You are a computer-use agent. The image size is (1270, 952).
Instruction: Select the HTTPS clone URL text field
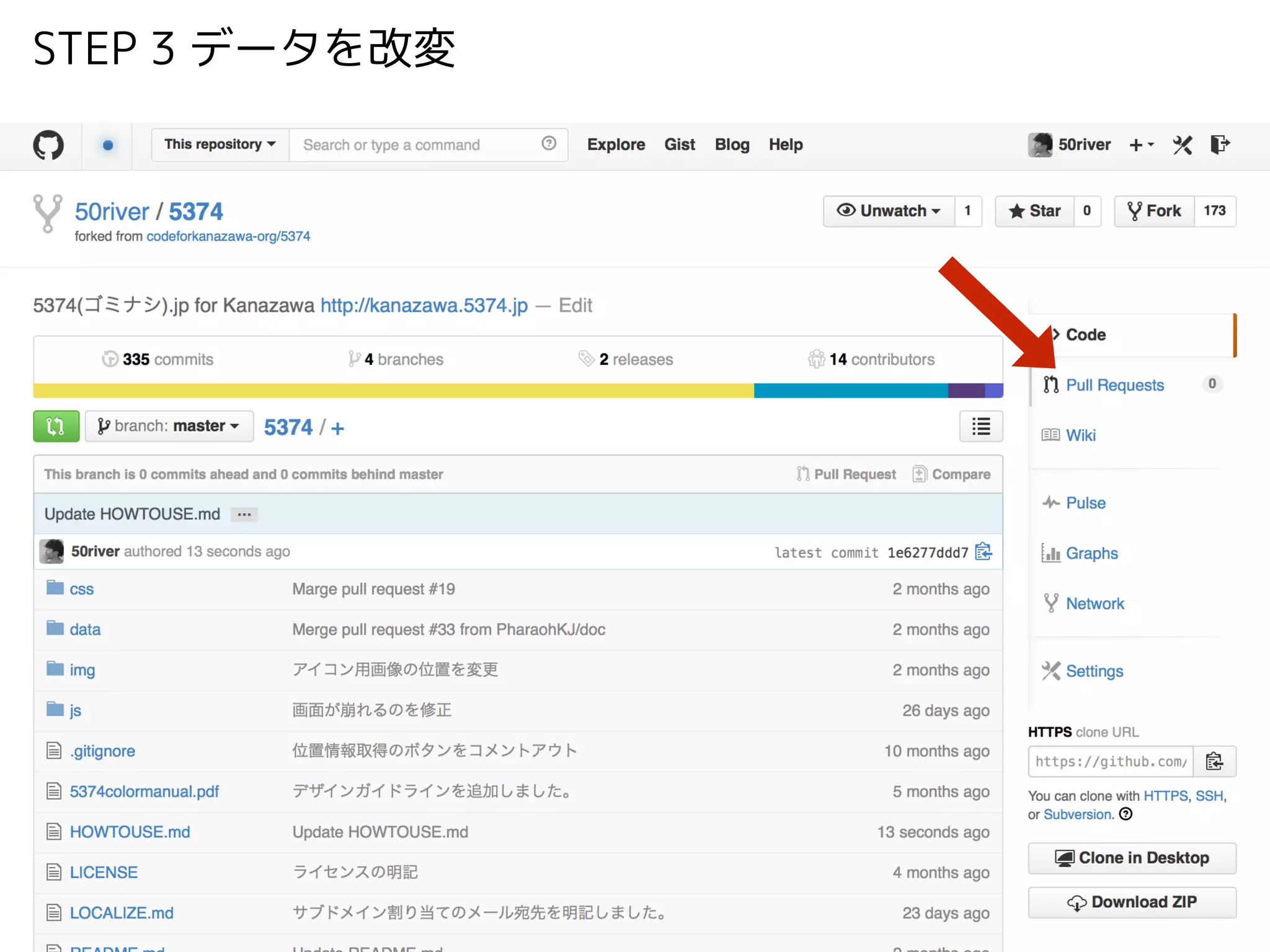pyautogui.click(x=1111, y=761)
